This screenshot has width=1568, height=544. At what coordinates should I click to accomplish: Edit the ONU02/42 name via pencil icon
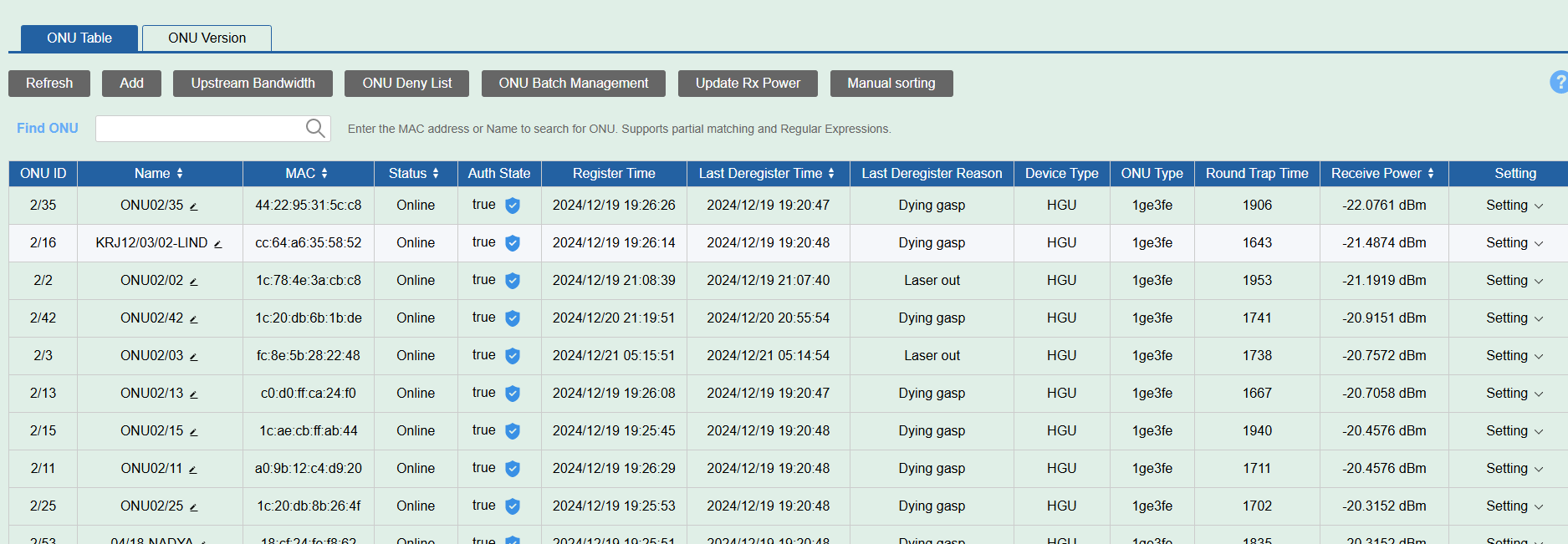(x=193, y=319)
